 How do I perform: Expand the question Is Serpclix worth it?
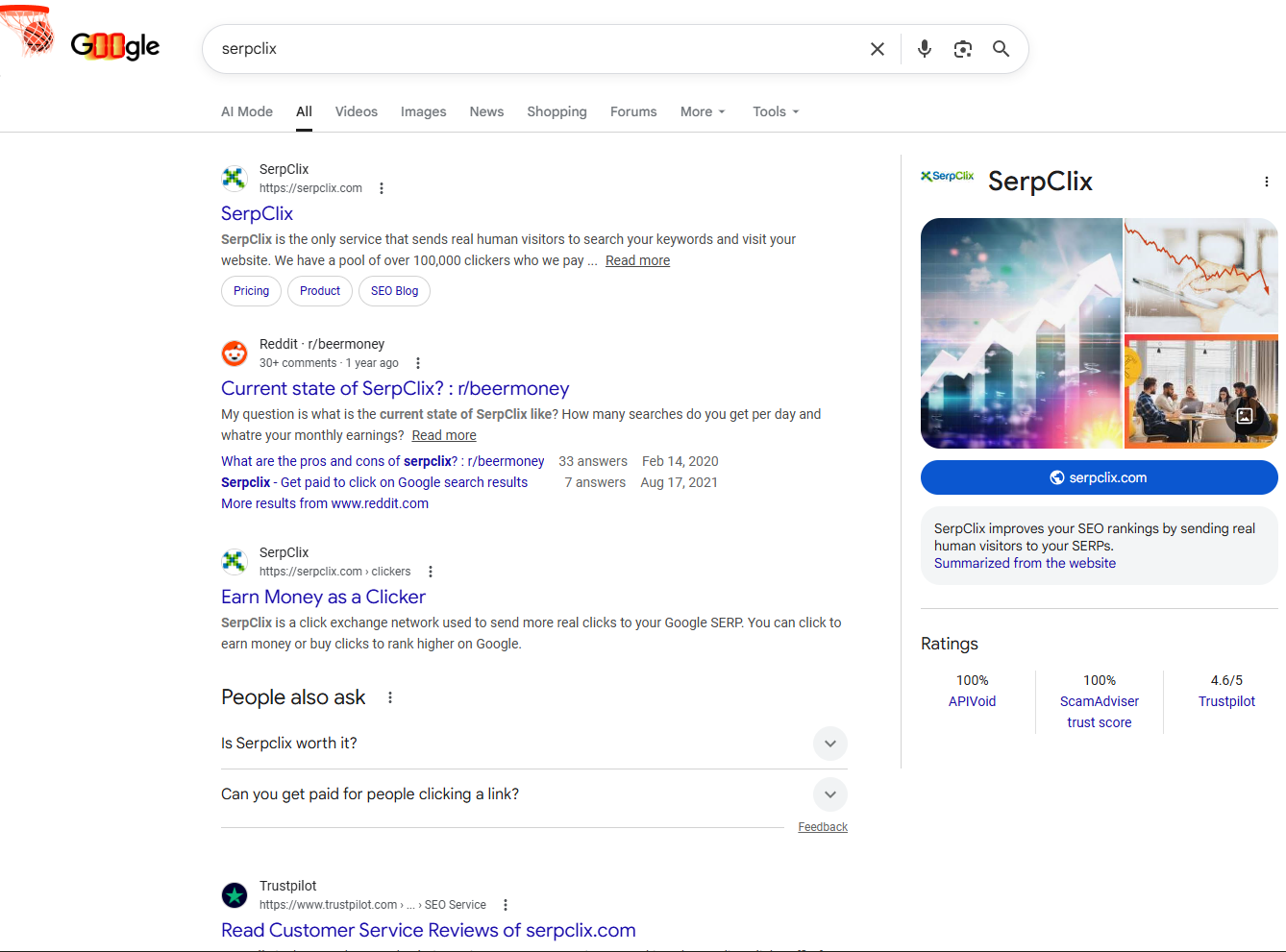coord(829,743)
